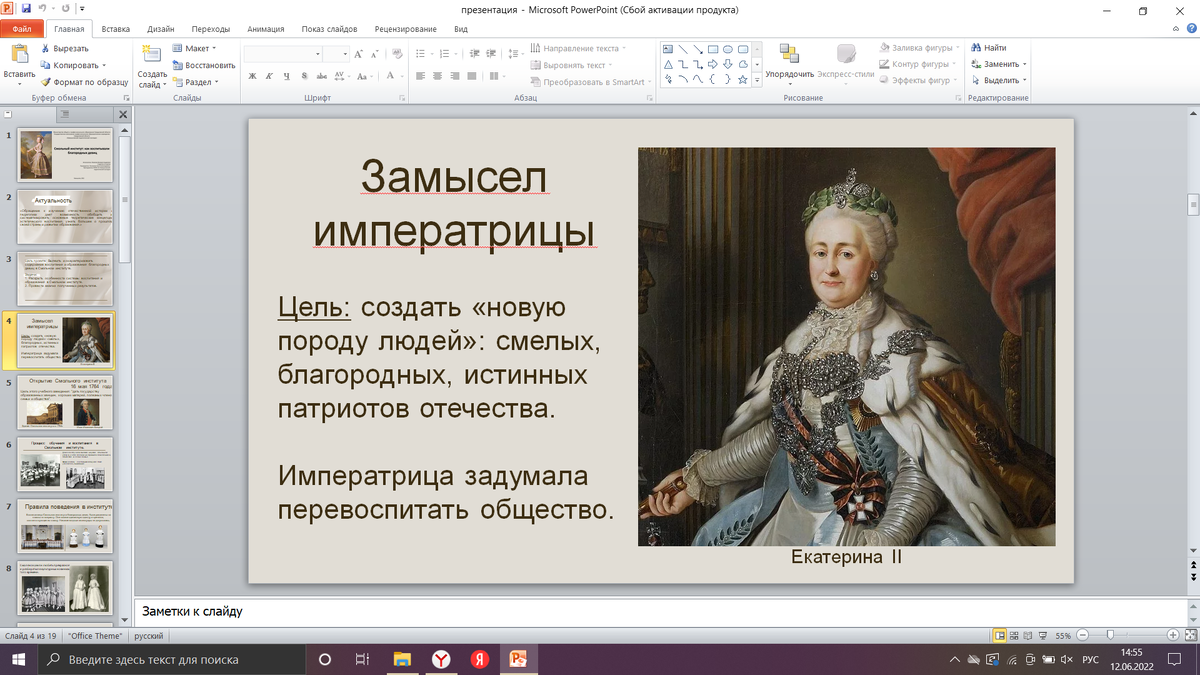Click Восстановить to reset slide
Screen dimensions: 1200x675
203,65
